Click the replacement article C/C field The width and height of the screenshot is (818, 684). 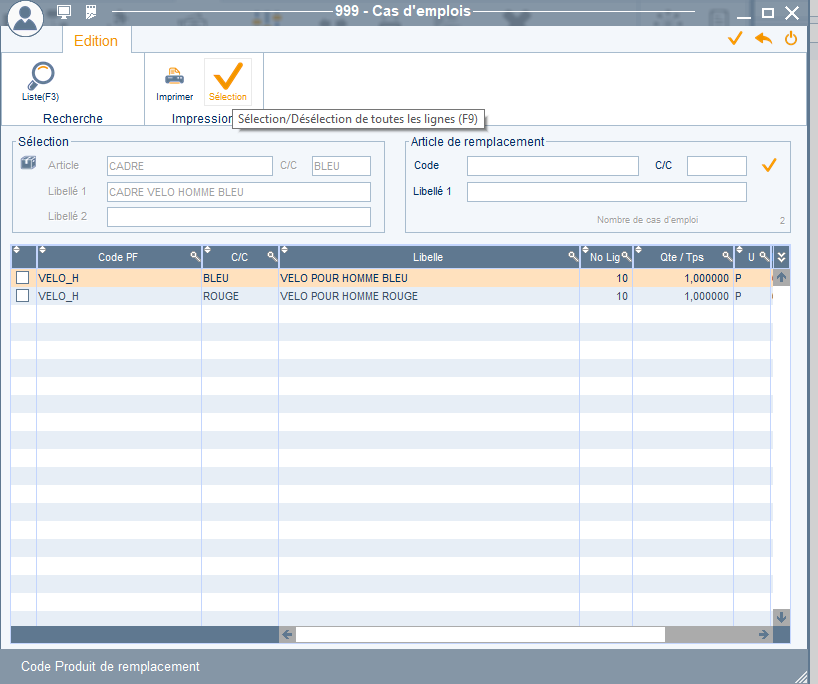[x=716, y=166]
